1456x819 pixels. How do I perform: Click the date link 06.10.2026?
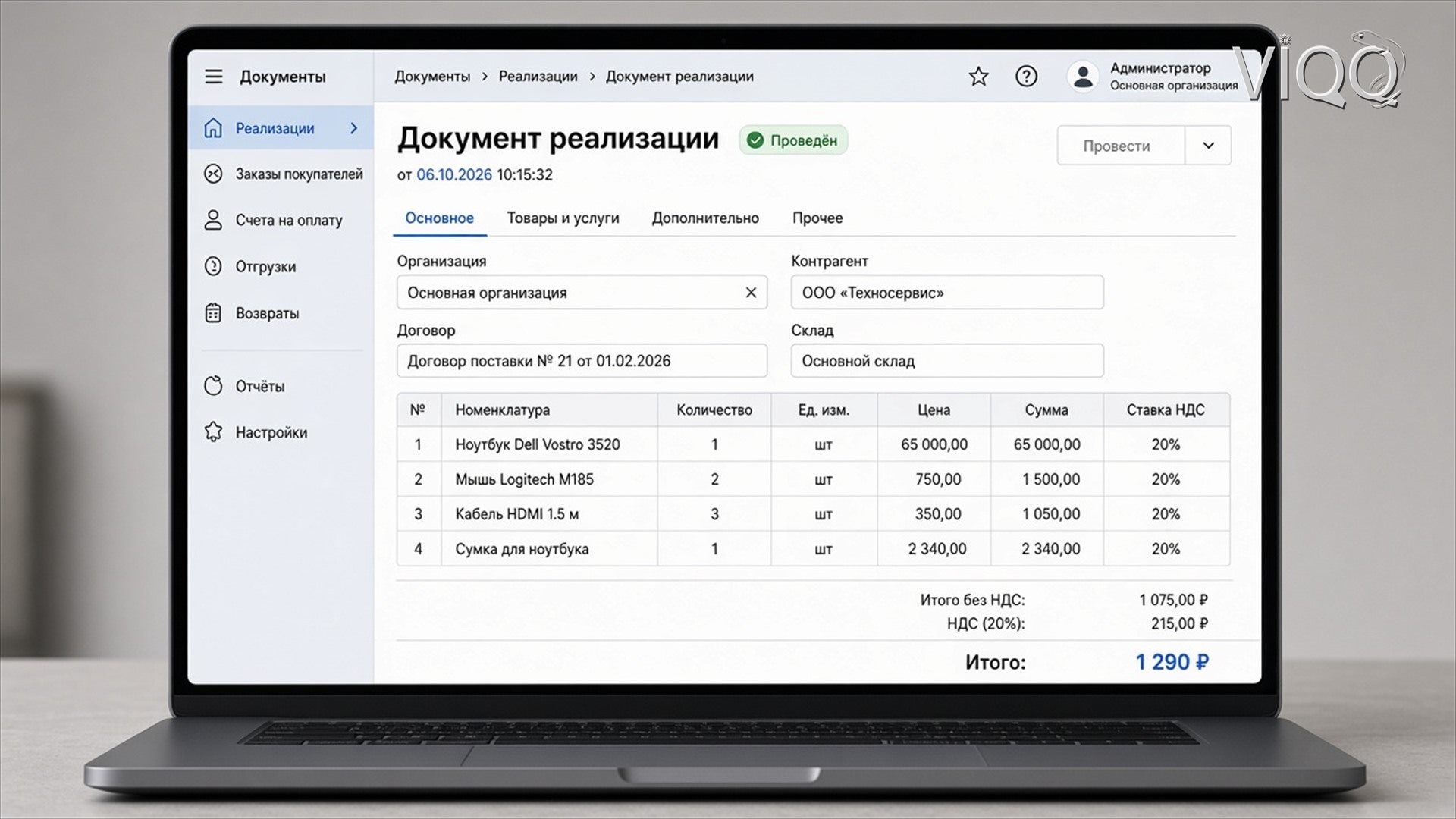(454, 175)
